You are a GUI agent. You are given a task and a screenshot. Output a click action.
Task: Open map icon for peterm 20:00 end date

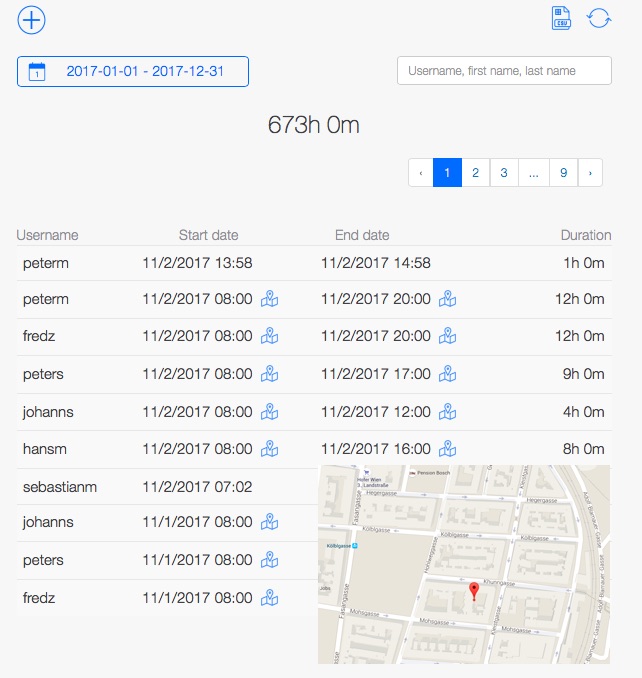pyautogui.click(x=448, y=299)
